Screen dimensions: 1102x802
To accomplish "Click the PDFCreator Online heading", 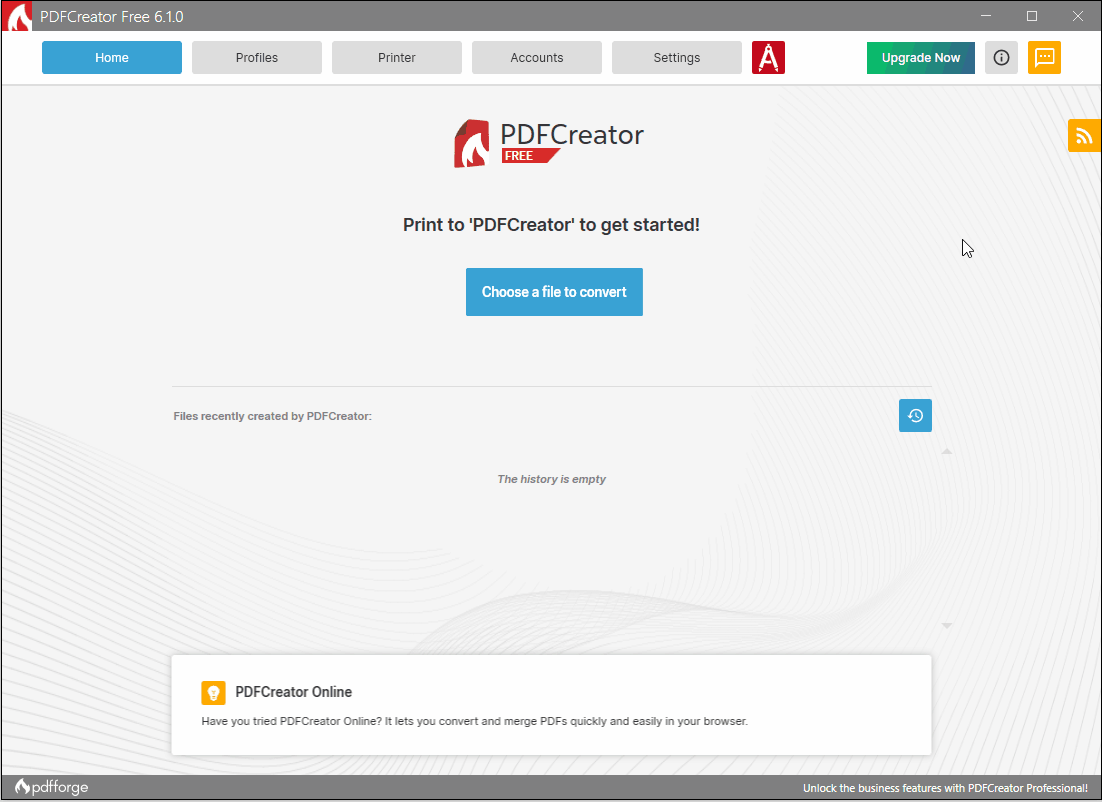I will point(293,692).
